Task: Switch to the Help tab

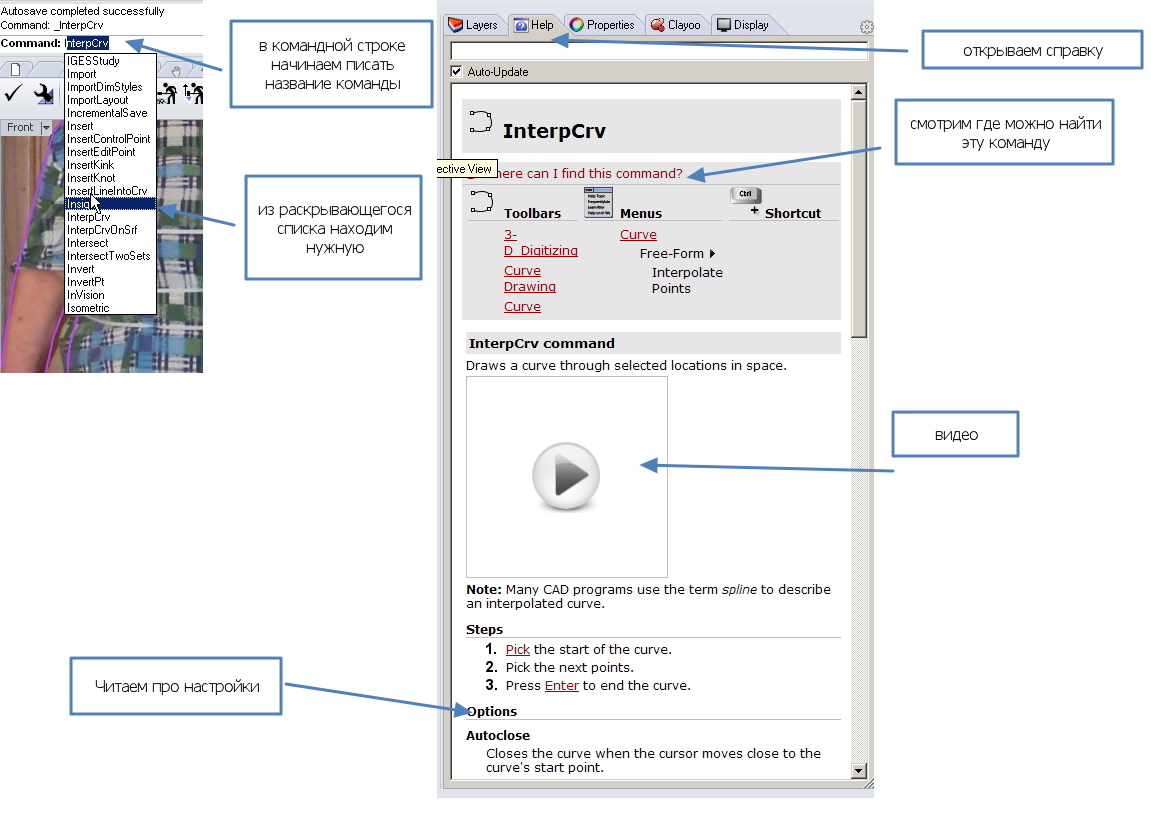Action: tap(534, 25)
